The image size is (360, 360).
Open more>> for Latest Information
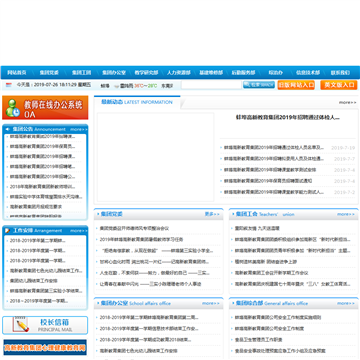[x=348, y=102]
